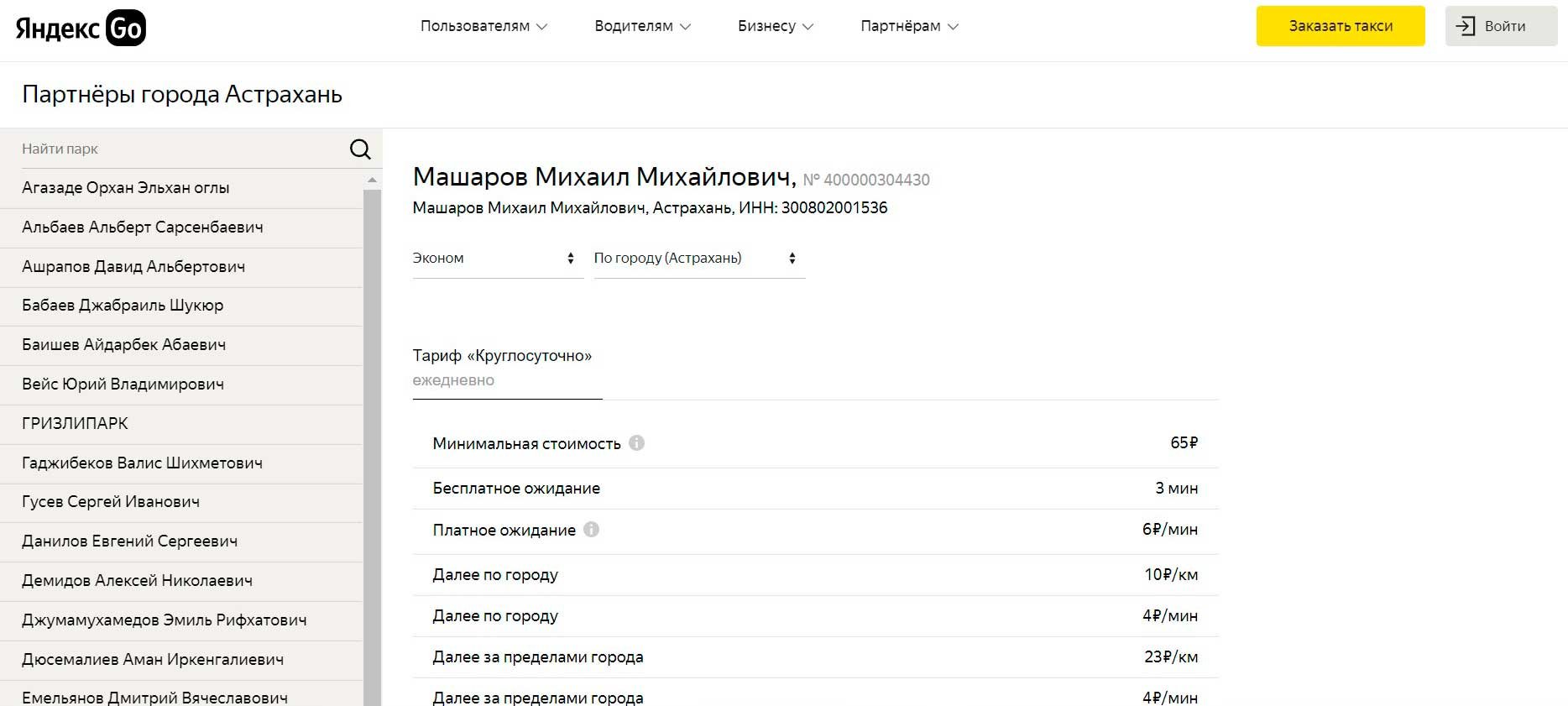Image resolution: width=1568 pixels, height=706 pixels.
Task: Expand the Пользователям menu
Action: click(x=483, y=26)
